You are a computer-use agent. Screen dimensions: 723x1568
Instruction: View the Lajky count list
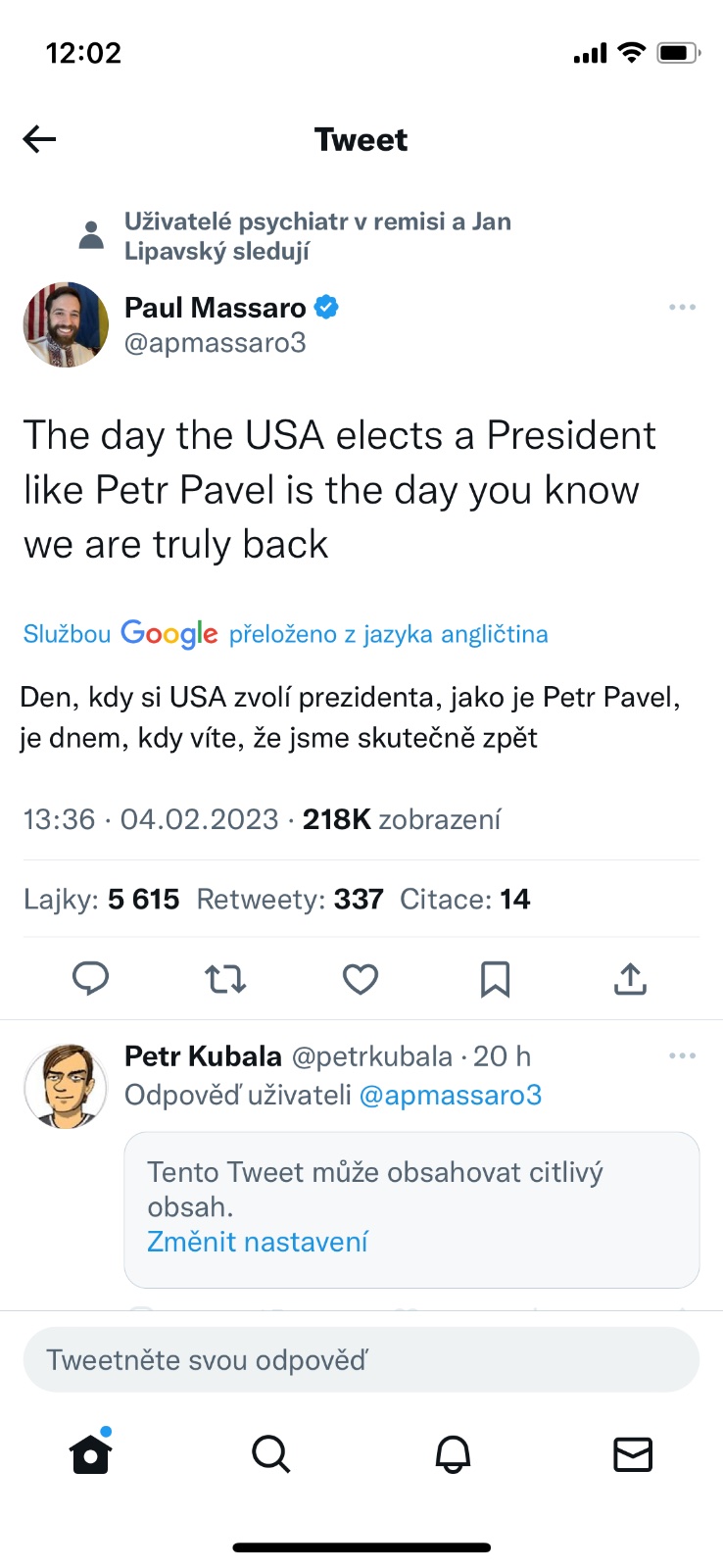coord(102,899)
